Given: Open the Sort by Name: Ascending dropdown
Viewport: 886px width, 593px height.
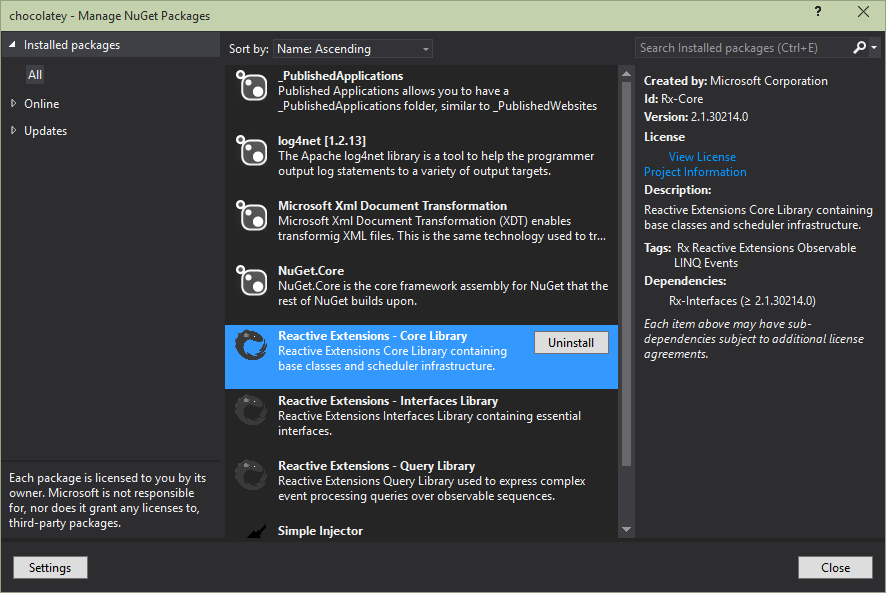Looking at the screenshot, I should 353,49.
